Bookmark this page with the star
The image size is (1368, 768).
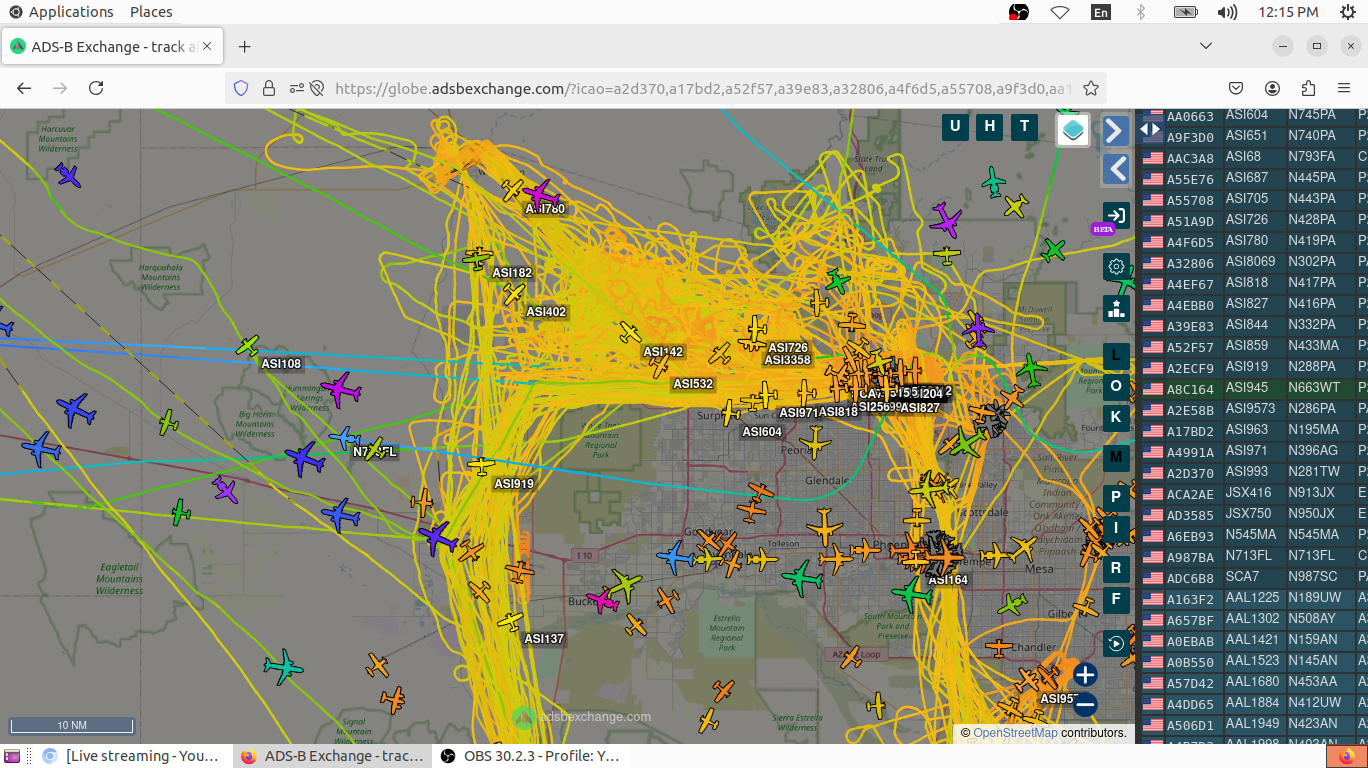(x=1091, y=88)
